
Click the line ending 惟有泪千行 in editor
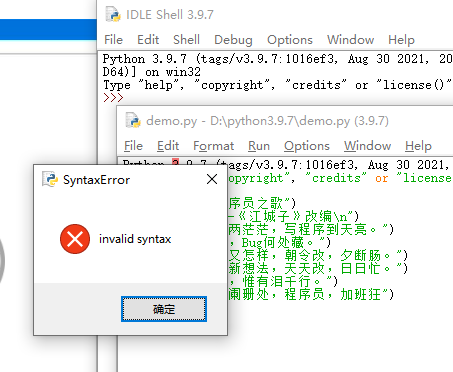[283, 281]
